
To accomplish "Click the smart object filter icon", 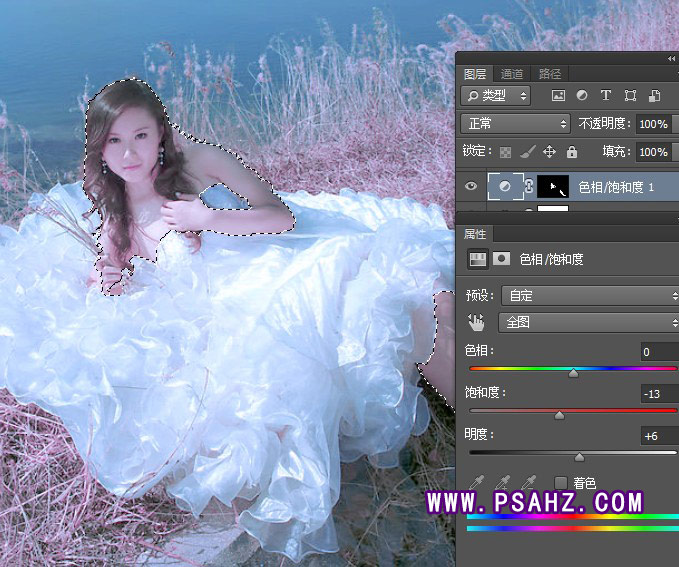I will (x=654, y=96).
